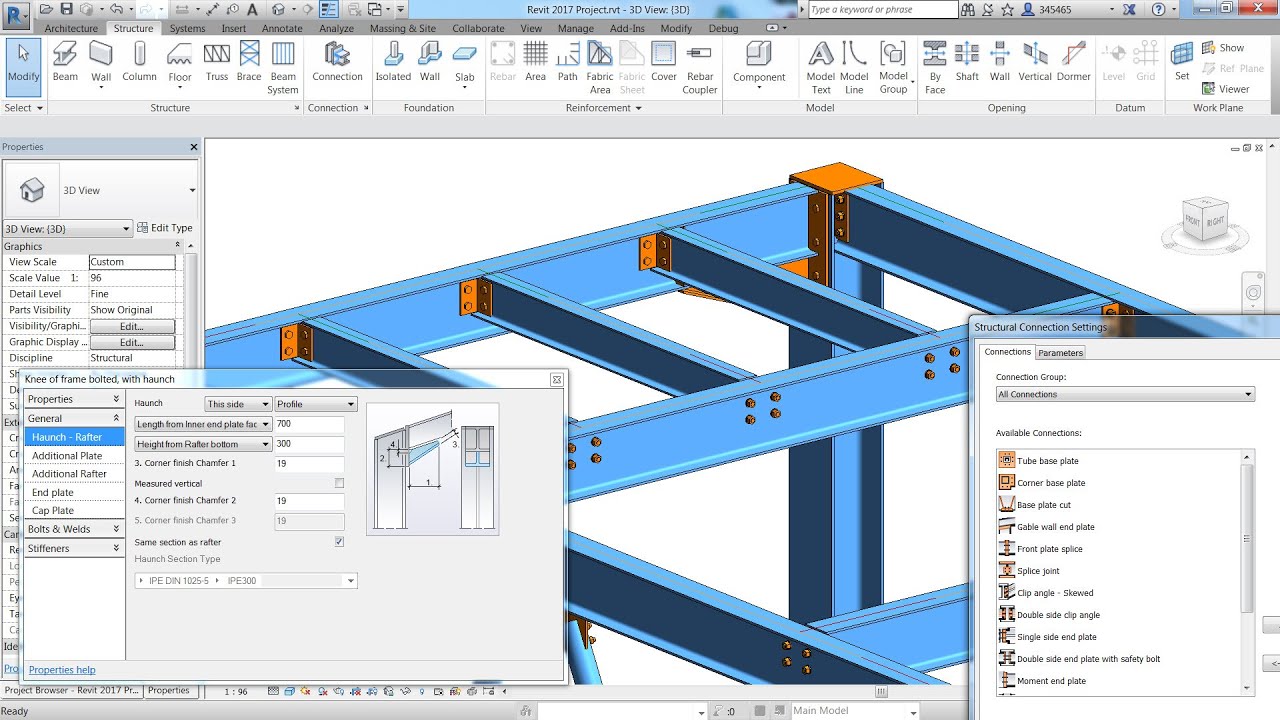This screenshot has width=1280, height=720.
Task: Select the Column tool
Action: tap(139, 62)
